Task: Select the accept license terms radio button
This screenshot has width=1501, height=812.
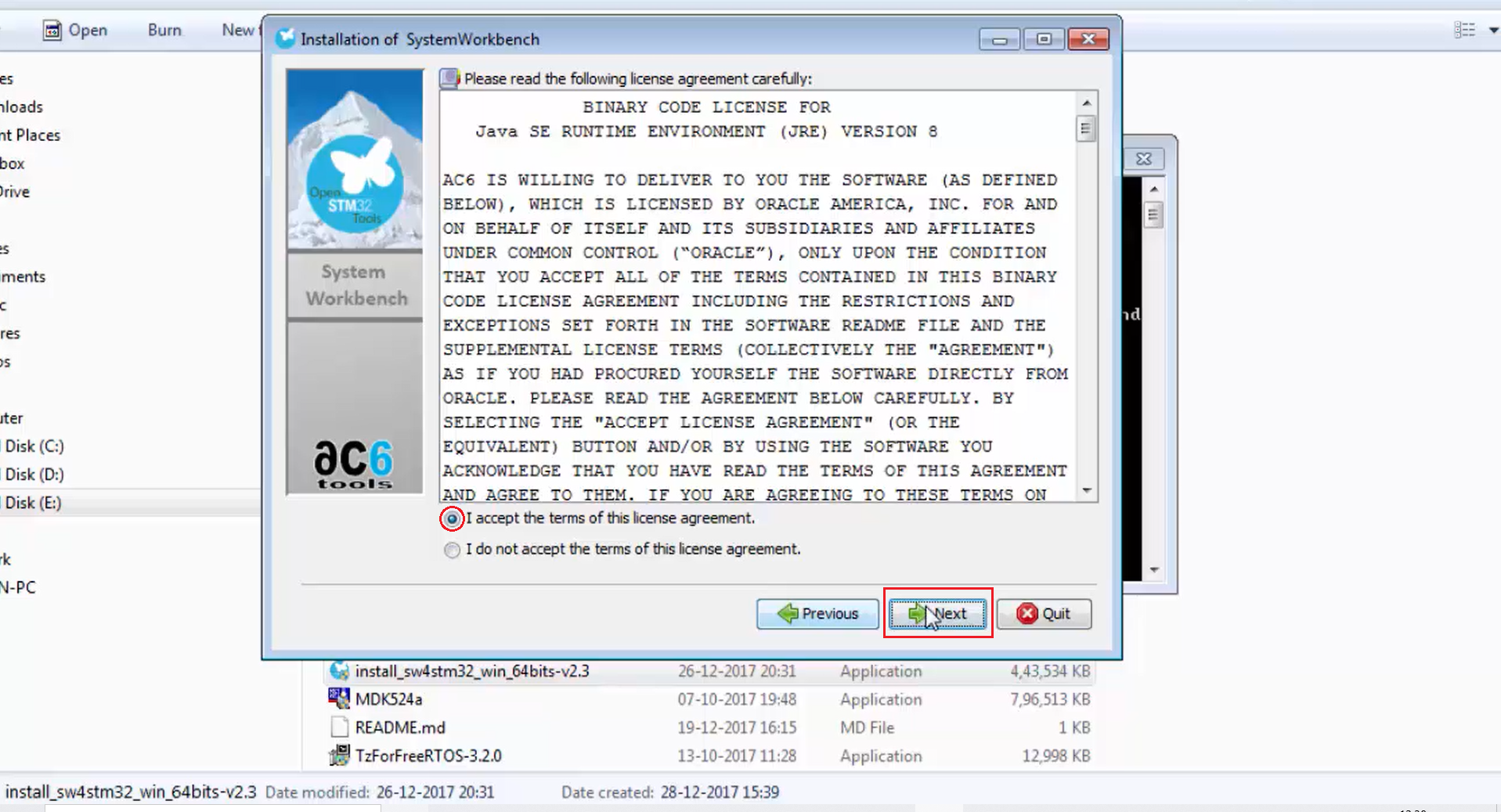Action: [452, 518]
